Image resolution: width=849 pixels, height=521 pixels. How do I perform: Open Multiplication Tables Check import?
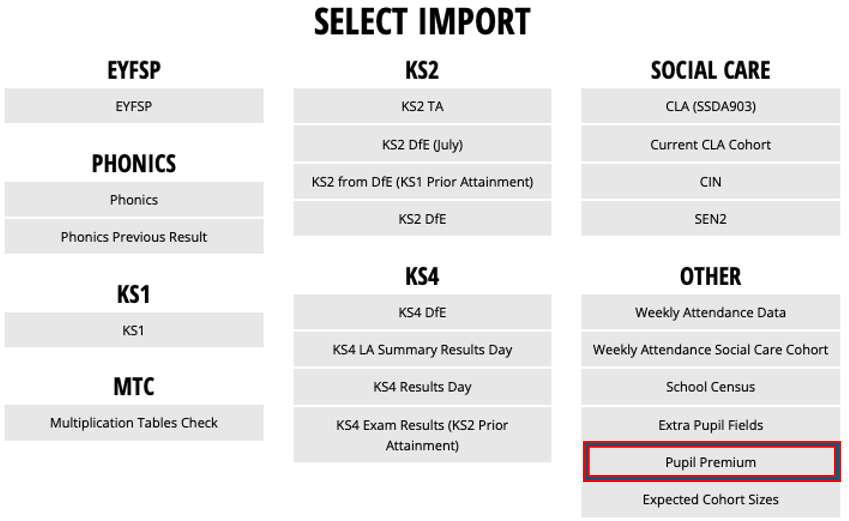[x=134, y=423]
